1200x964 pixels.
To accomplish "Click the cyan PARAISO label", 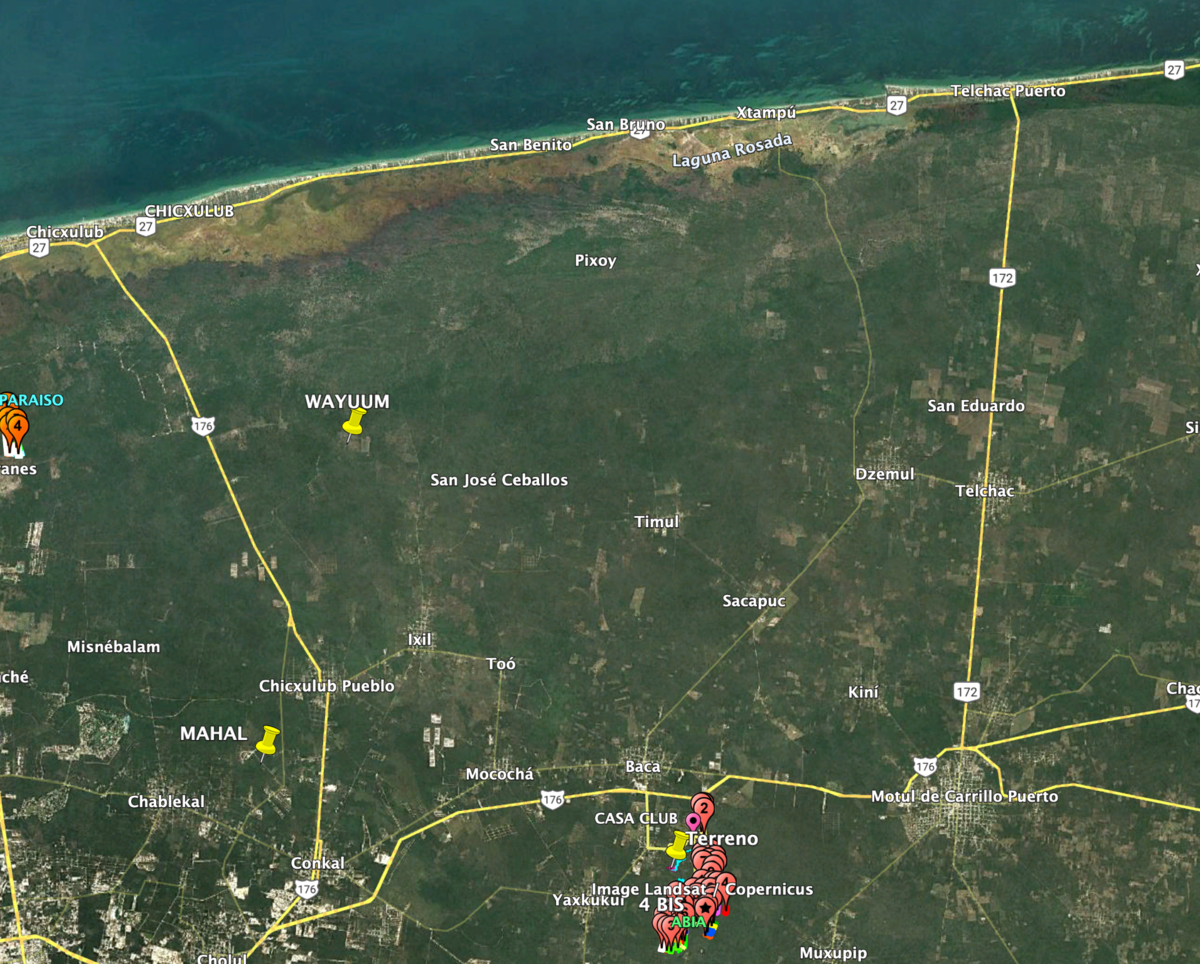I will (31, 400).
